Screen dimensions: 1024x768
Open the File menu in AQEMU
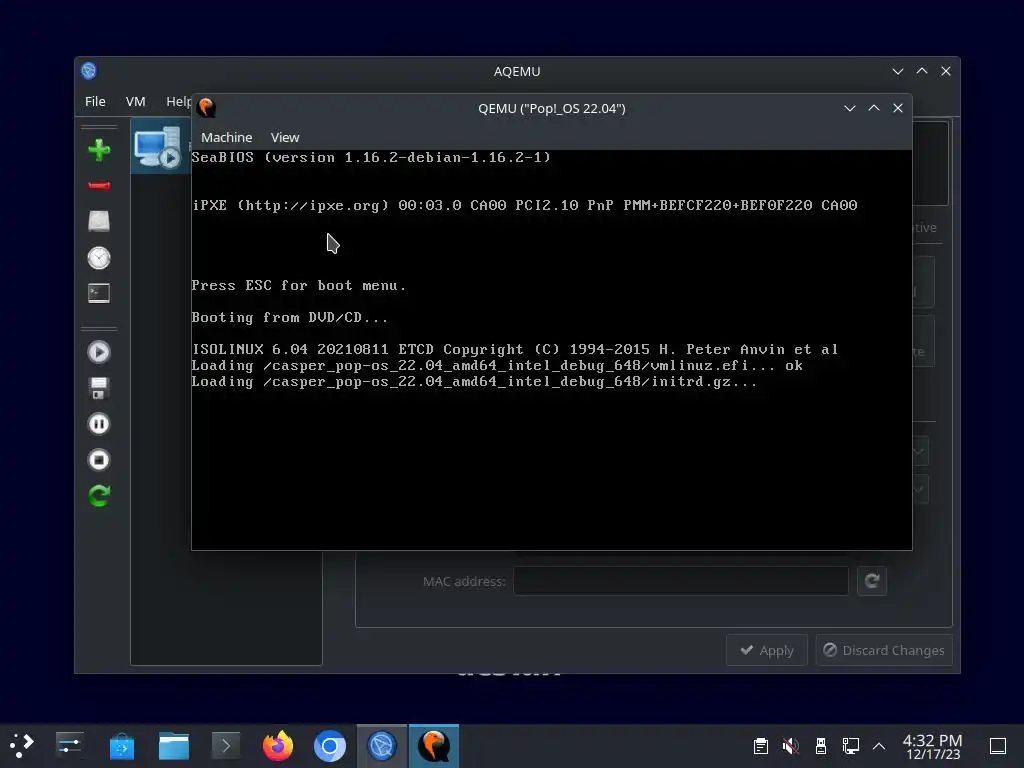coord(95,101)
